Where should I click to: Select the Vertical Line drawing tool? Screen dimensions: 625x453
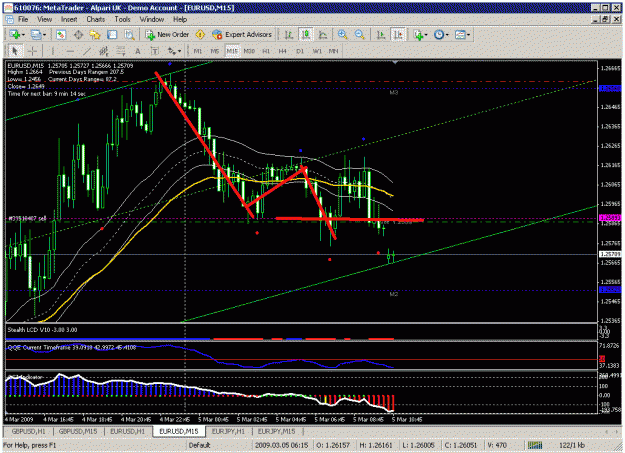click(x=52, y=51)
